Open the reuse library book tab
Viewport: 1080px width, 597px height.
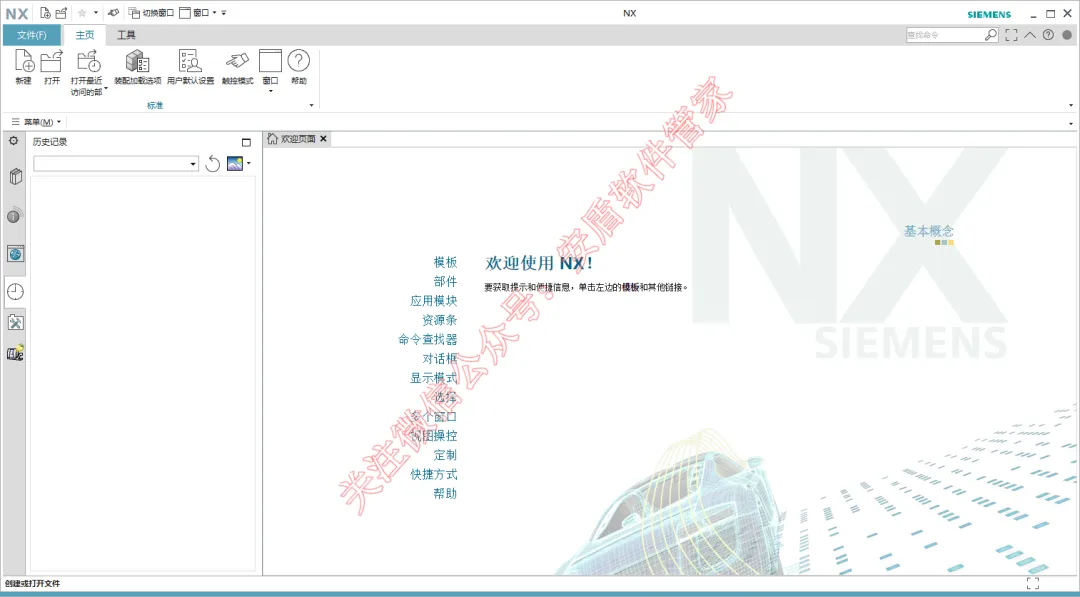click(x=15, y=177)
